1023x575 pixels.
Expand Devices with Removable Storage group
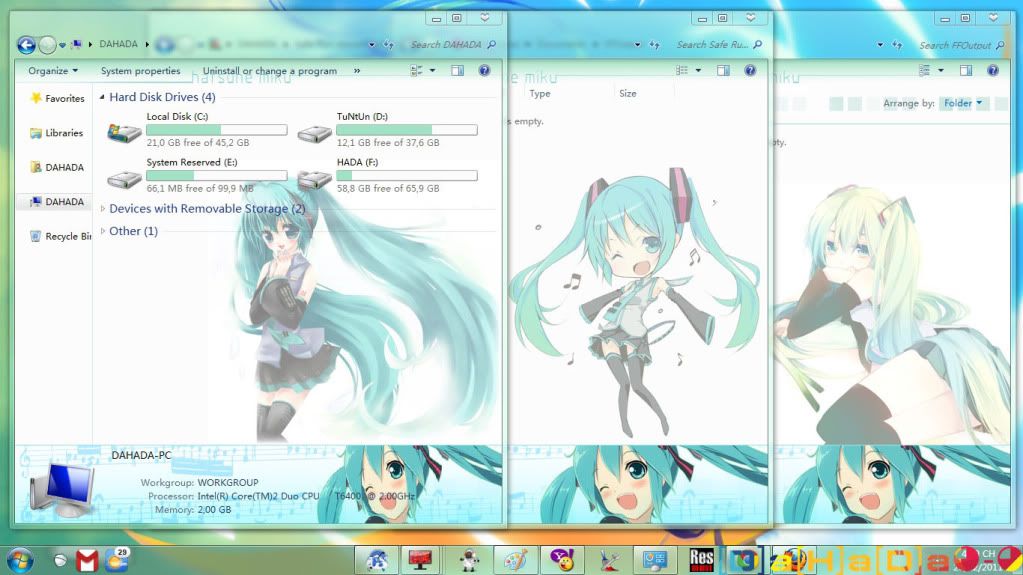point(103,209)
